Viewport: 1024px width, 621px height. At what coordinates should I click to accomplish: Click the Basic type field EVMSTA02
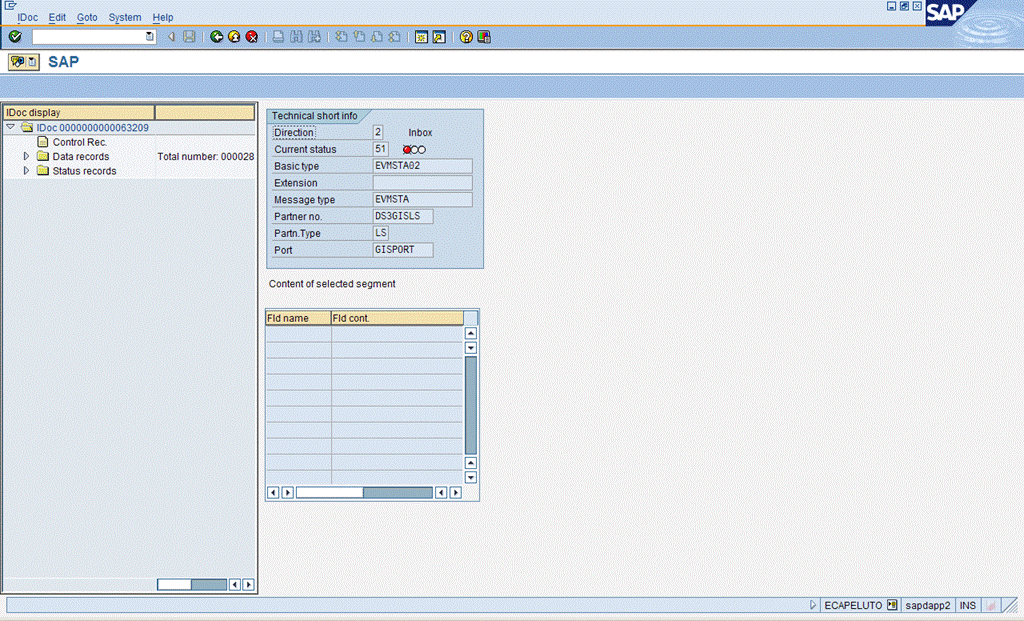pyautogui.click(x=423, y=166)
